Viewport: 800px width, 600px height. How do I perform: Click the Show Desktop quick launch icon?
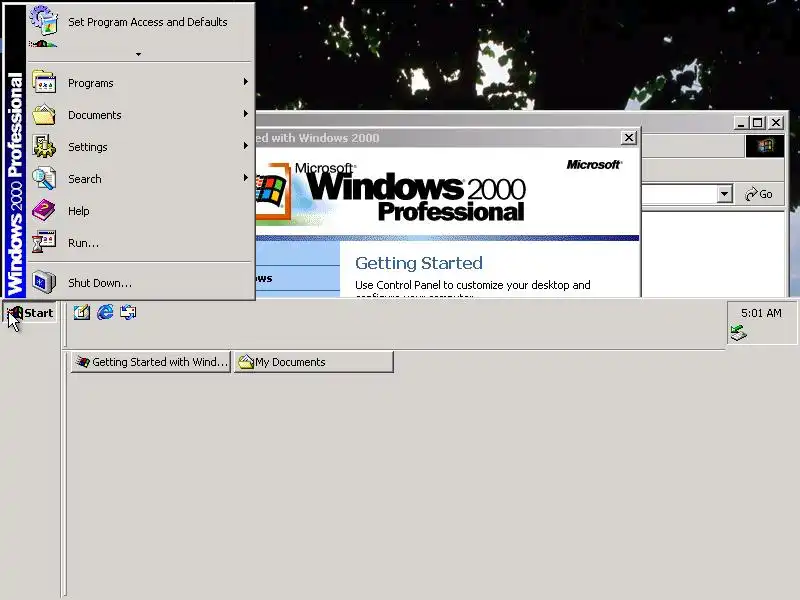pos(82,312)
